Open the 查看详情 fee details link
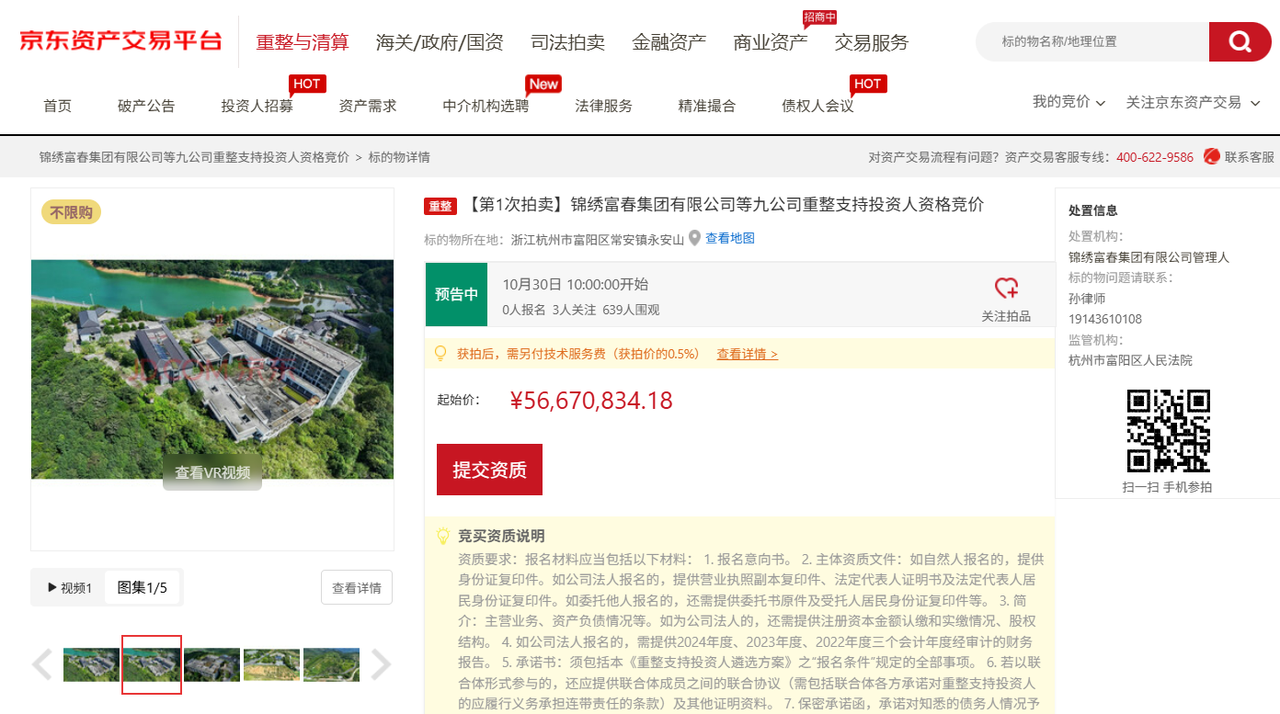 click(746, 354)
